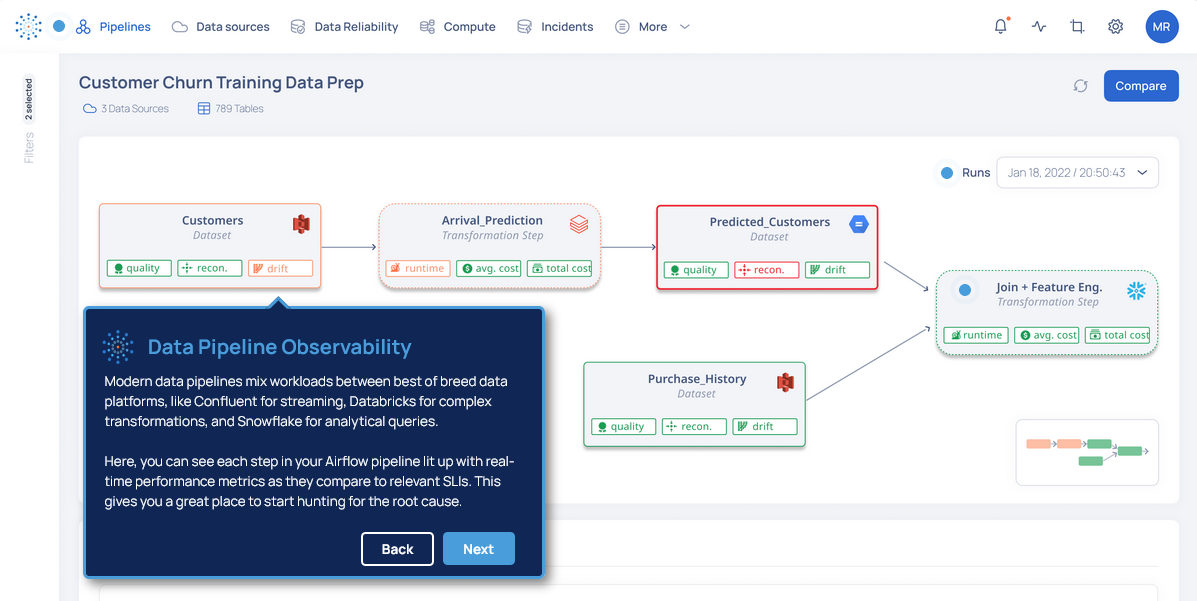Click the 789 Tables label
This screenshot has height=601, width=1197.
(x=239, y=109)
